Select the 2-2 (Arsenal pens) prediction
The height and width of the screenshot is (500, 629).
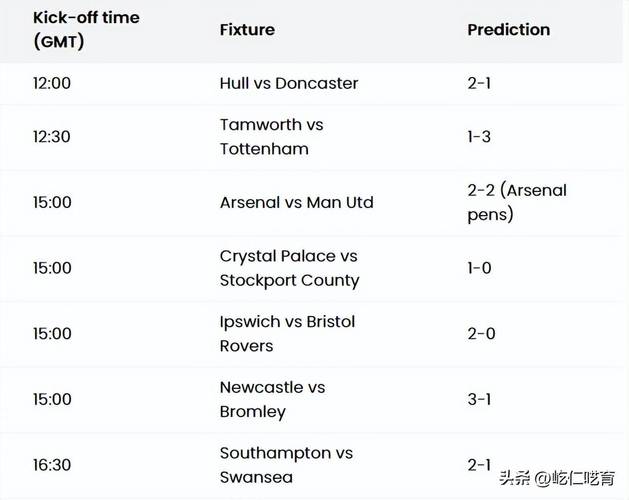point(517,202)
